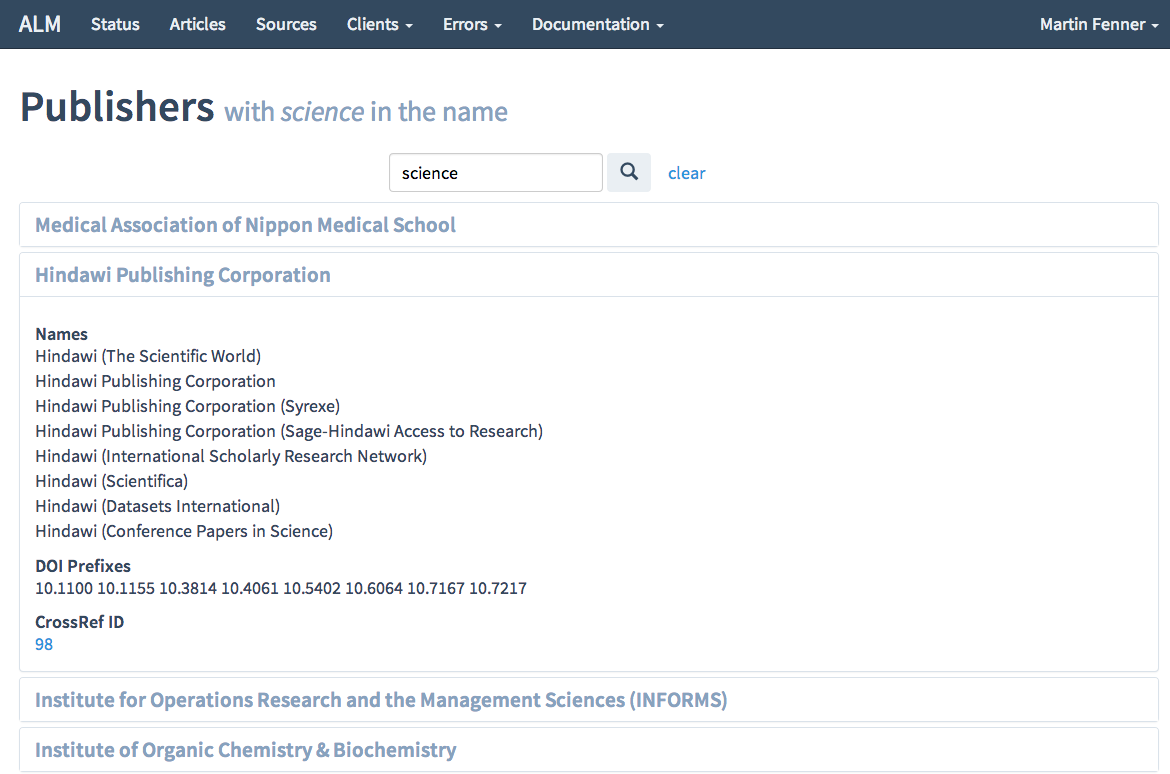Focus the science search text field

495,172
